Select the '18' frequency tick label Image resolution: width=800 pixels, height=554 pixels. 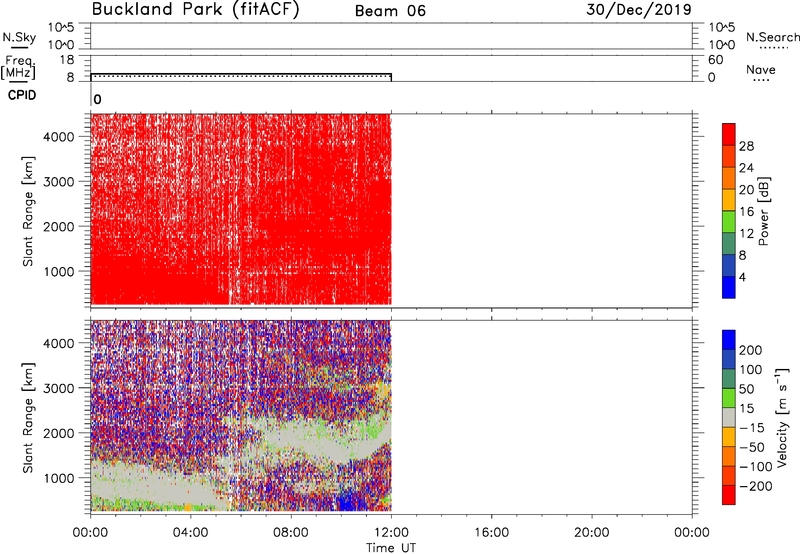[x=67, y=60]
